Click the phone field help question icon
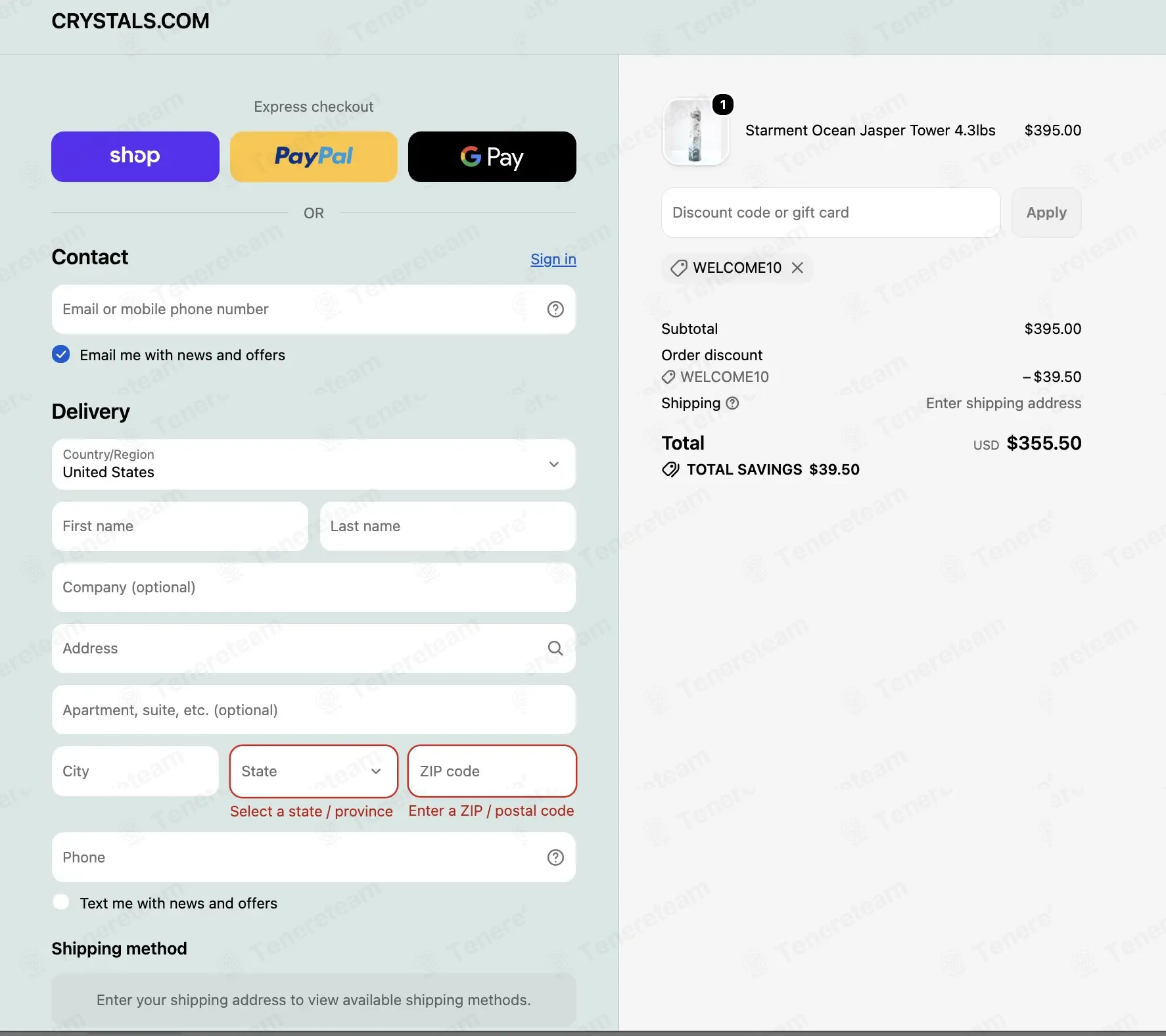Screen dimensions: 1166x1036 click(555, 857)
